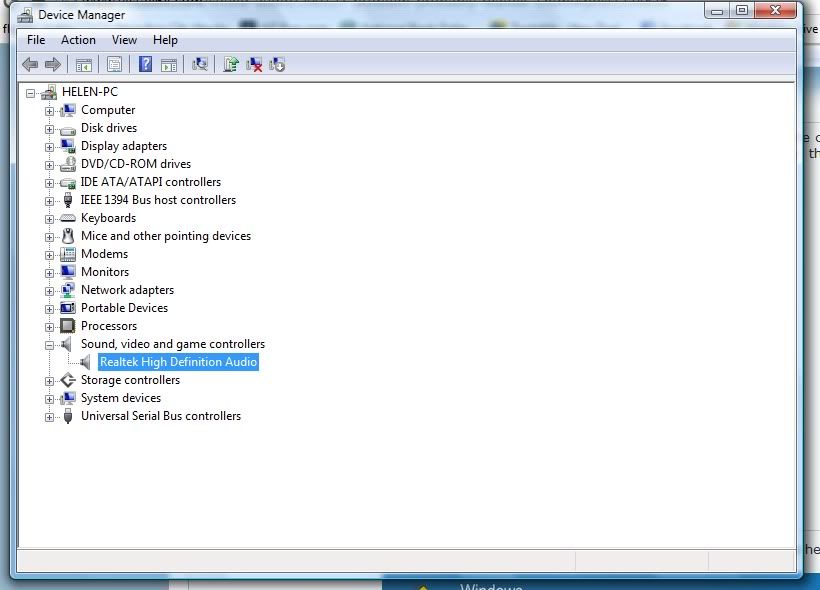Open the Properties toolbar icon
The width and height of the screenshot is (820, 590).
[114, 65]
